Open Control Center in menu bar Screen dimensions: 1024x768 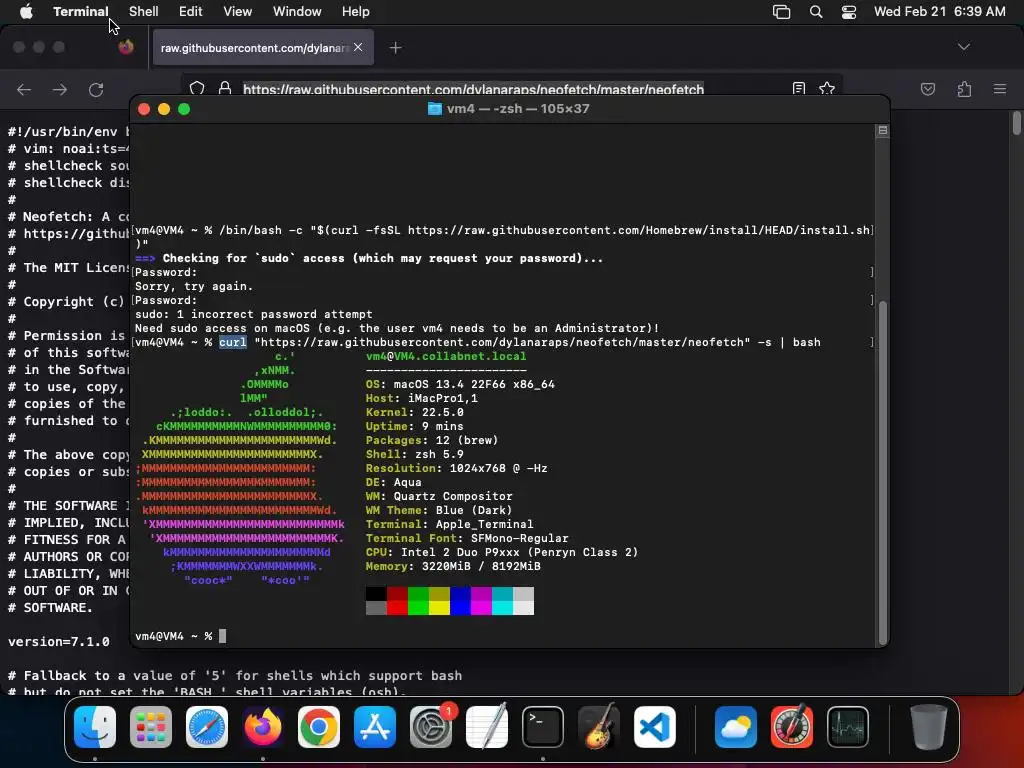[x=848, y=11]
